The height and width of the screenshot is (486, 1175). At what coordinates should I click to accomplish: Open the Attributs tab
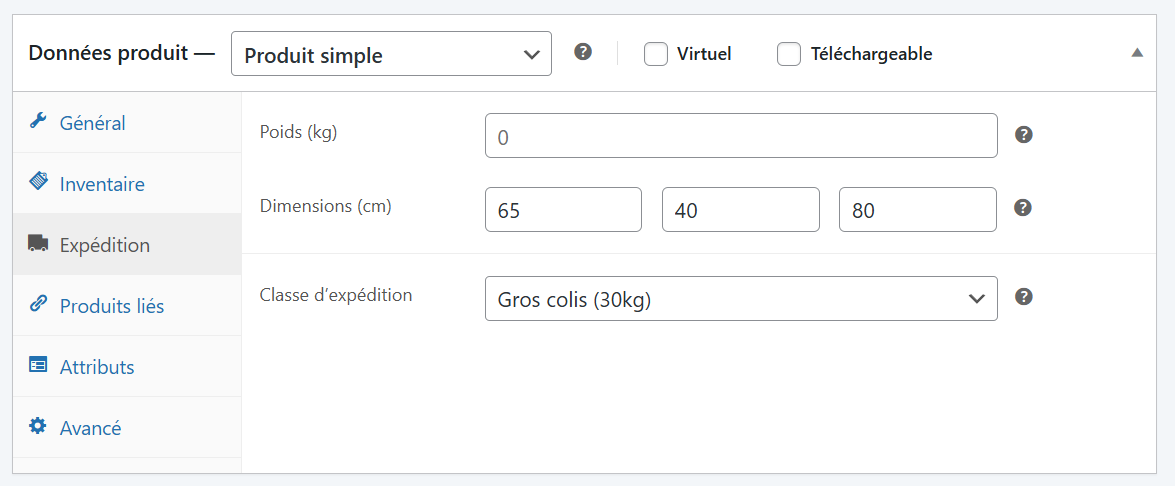(97, 367)
